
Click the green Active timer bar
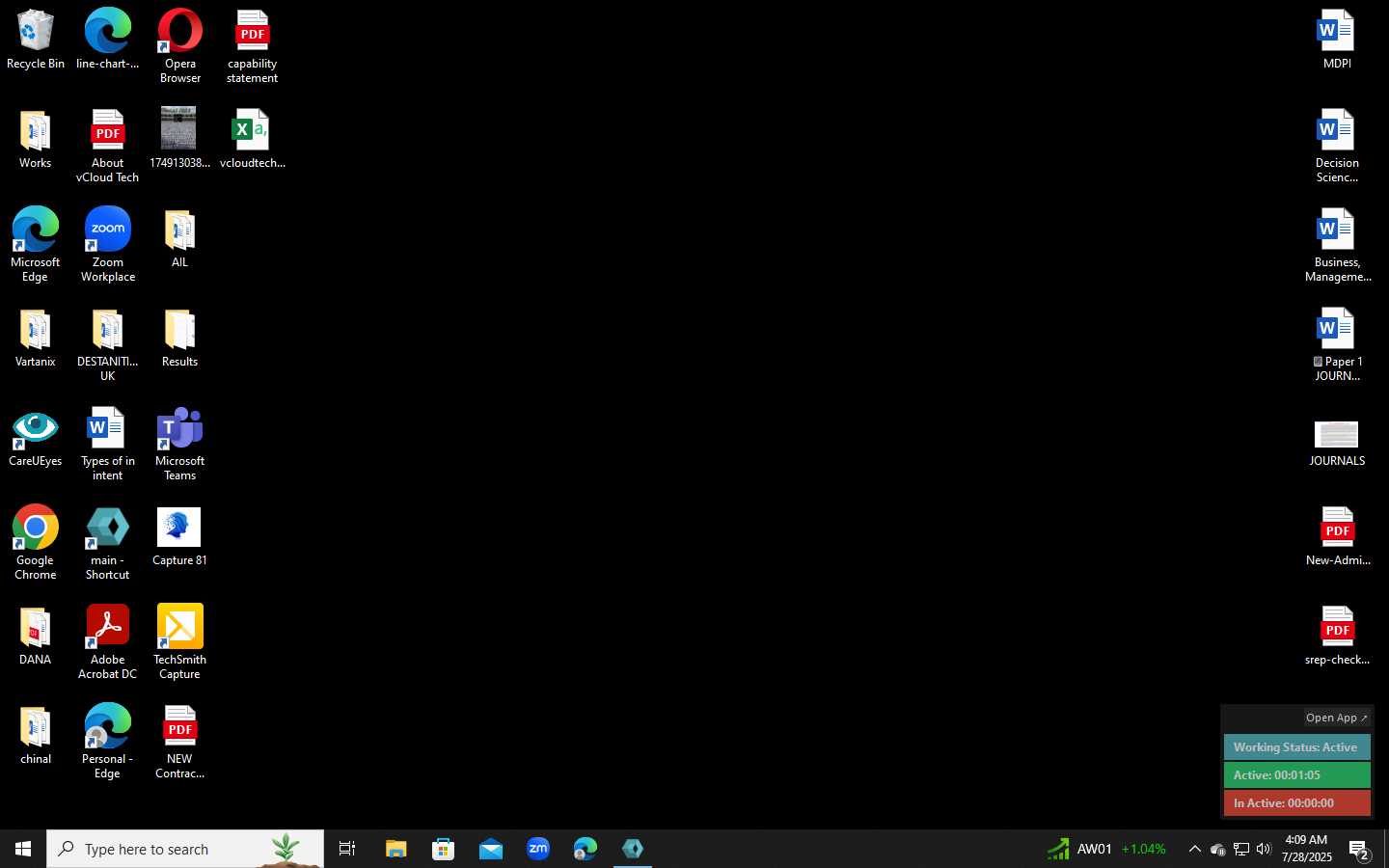[1296, 775]
